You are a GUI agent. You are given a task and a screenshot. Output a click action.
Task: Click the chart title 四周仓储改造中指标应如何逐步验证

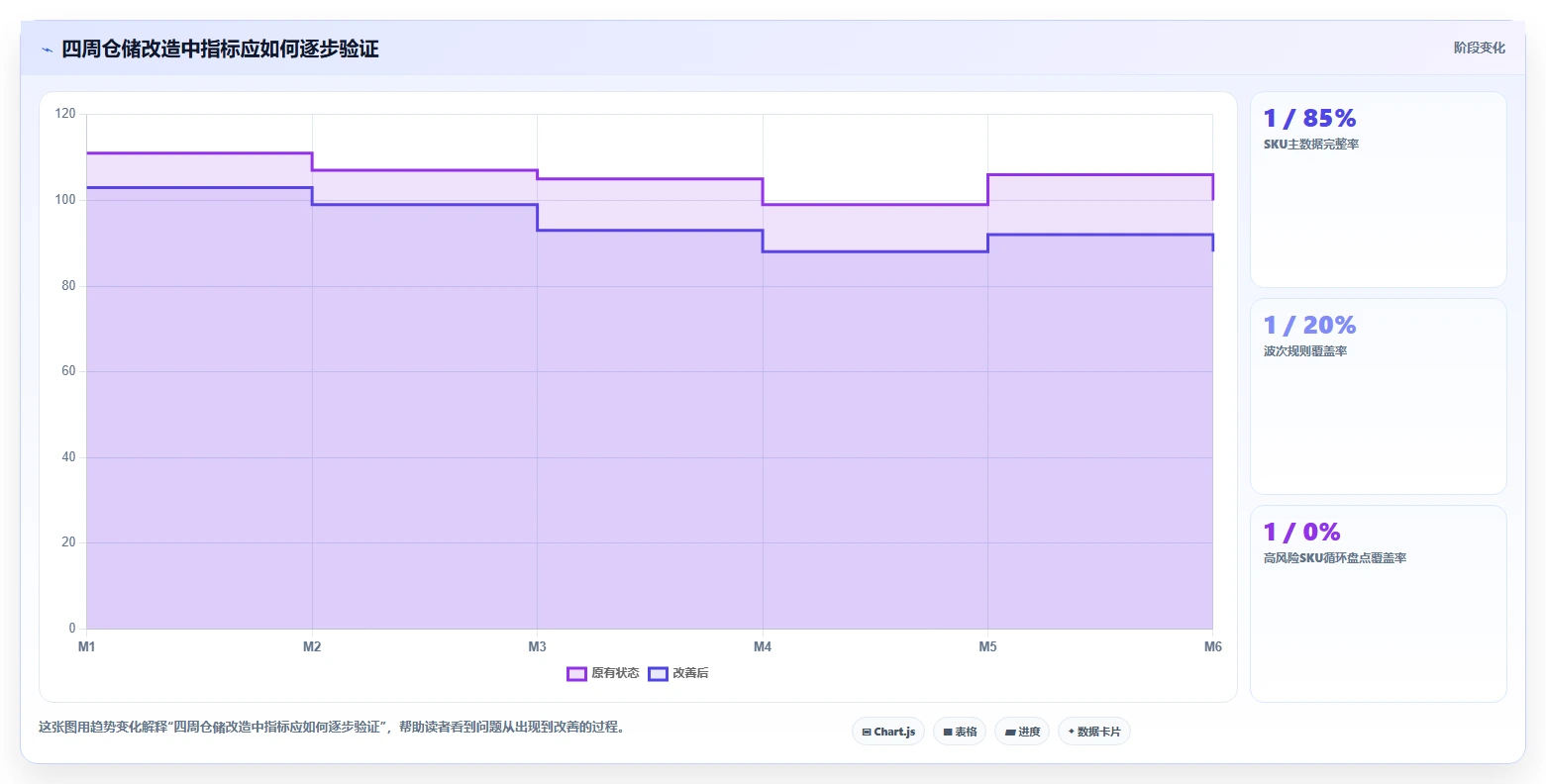coord(220,49)
